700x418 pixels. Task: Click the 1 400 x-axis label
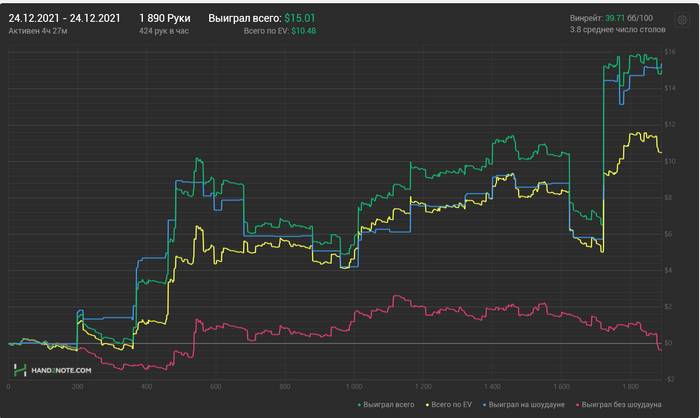pyautogui.click(x=492, y=386)
